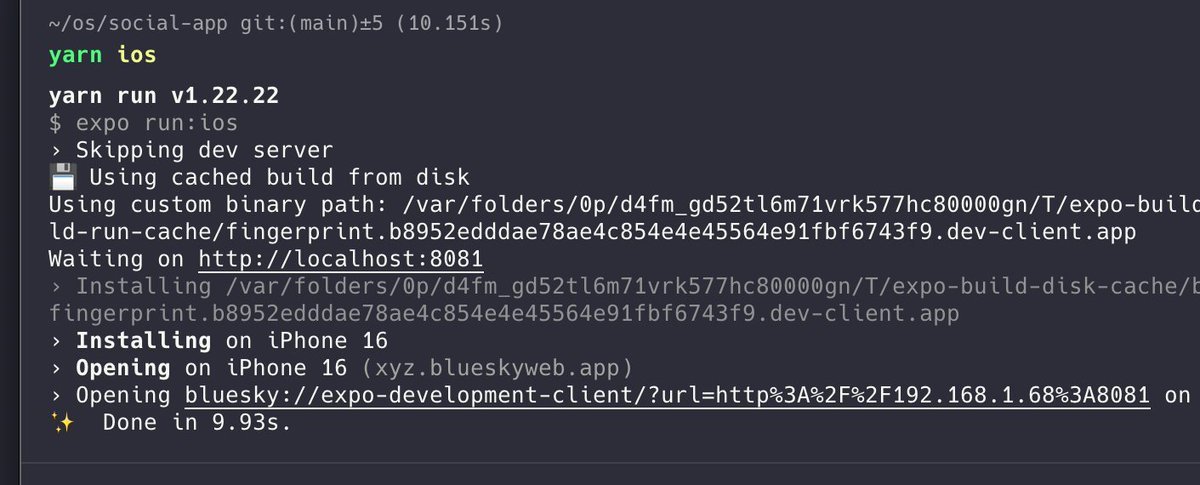Click the sparkles icon beside Done
1200x485 pixels.
[x=62, y=423]
